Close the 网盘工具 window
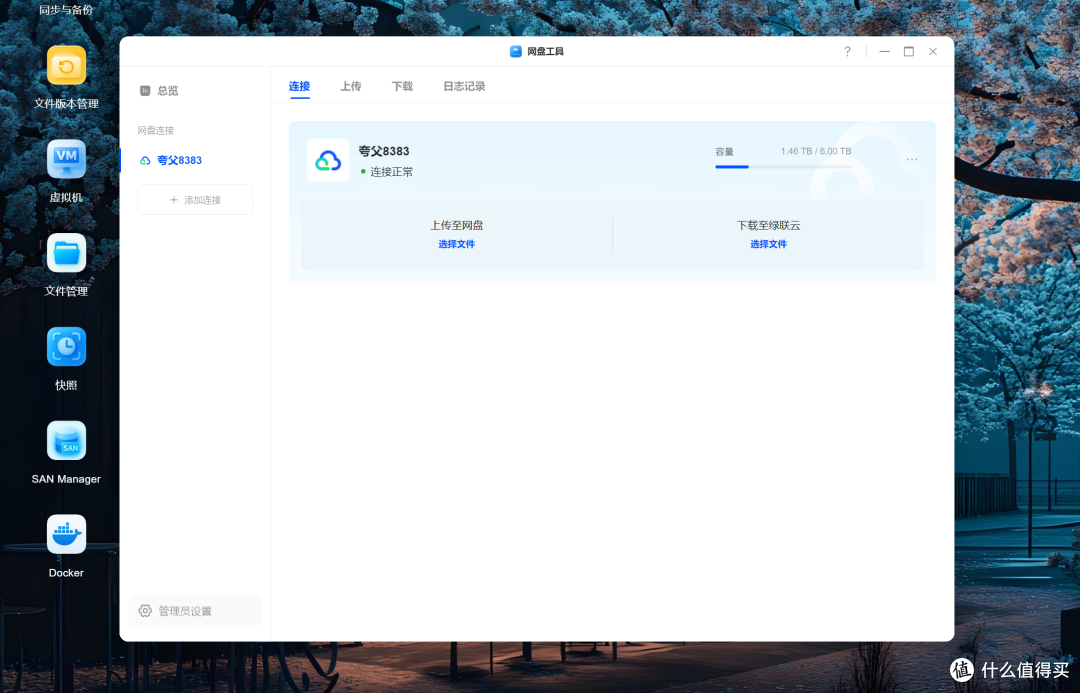 [933, 52]
